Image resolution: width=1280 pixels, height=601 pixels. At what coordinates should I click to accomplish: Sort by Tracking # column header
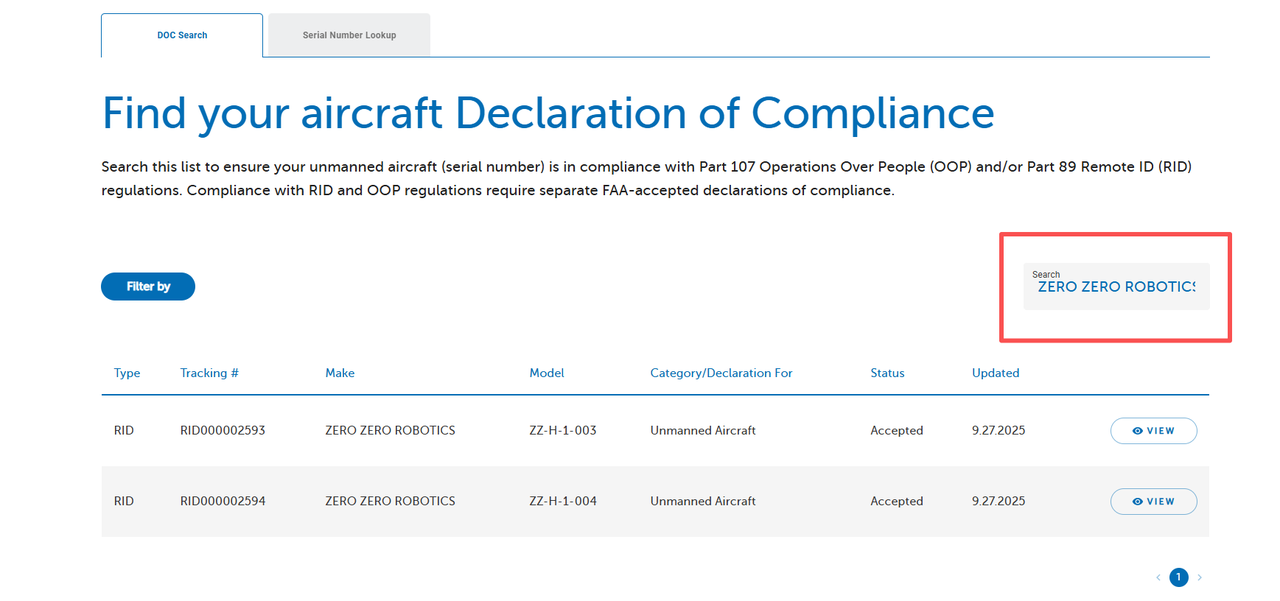tap(209, 373)
